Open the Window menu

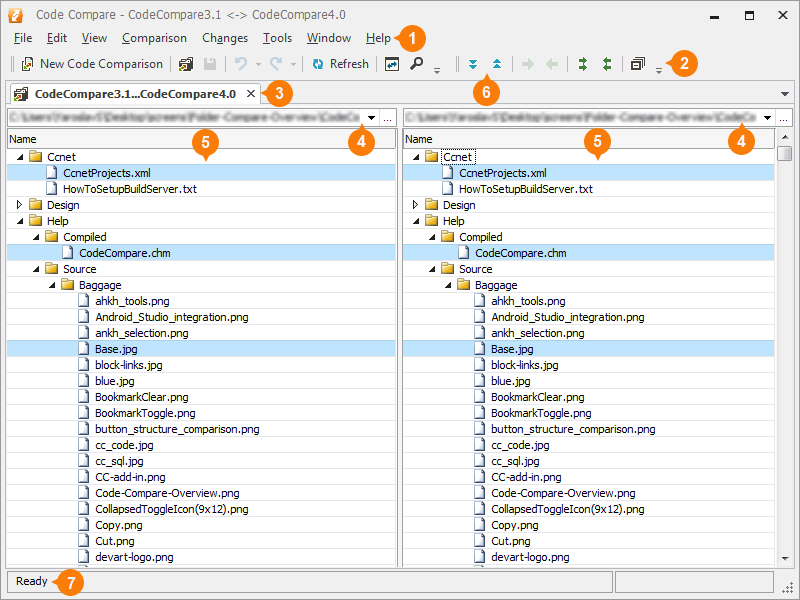[329, 38]
